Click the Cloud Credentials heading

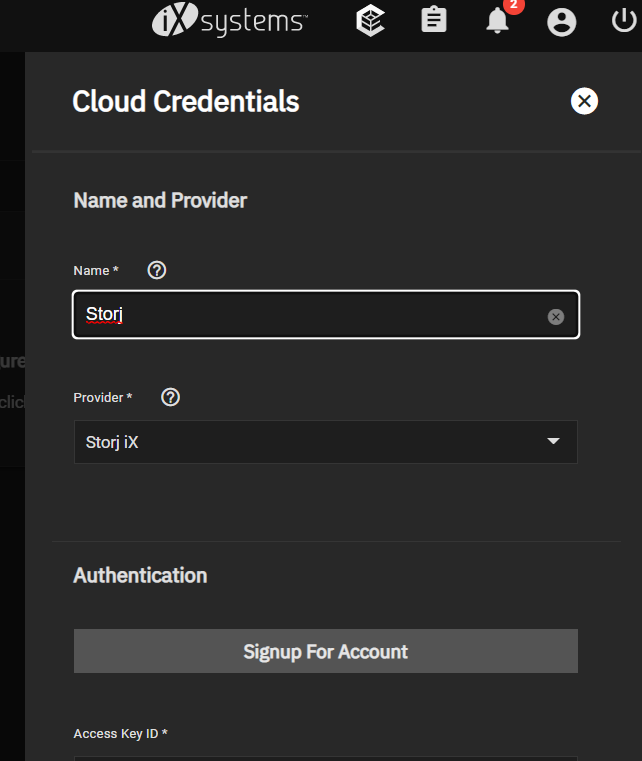coord(186,101)
